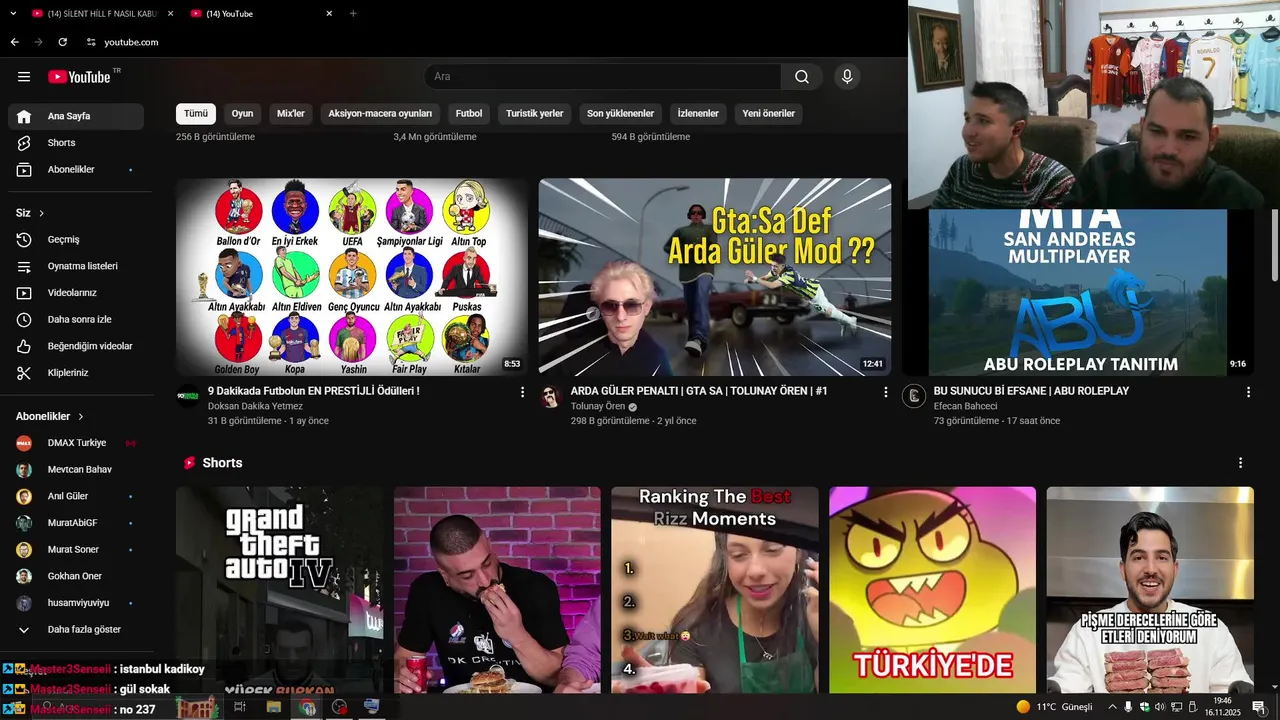Open Beğendiğim videolar
The width and height of the screenshot is (1280, 720).
(76, 346)
